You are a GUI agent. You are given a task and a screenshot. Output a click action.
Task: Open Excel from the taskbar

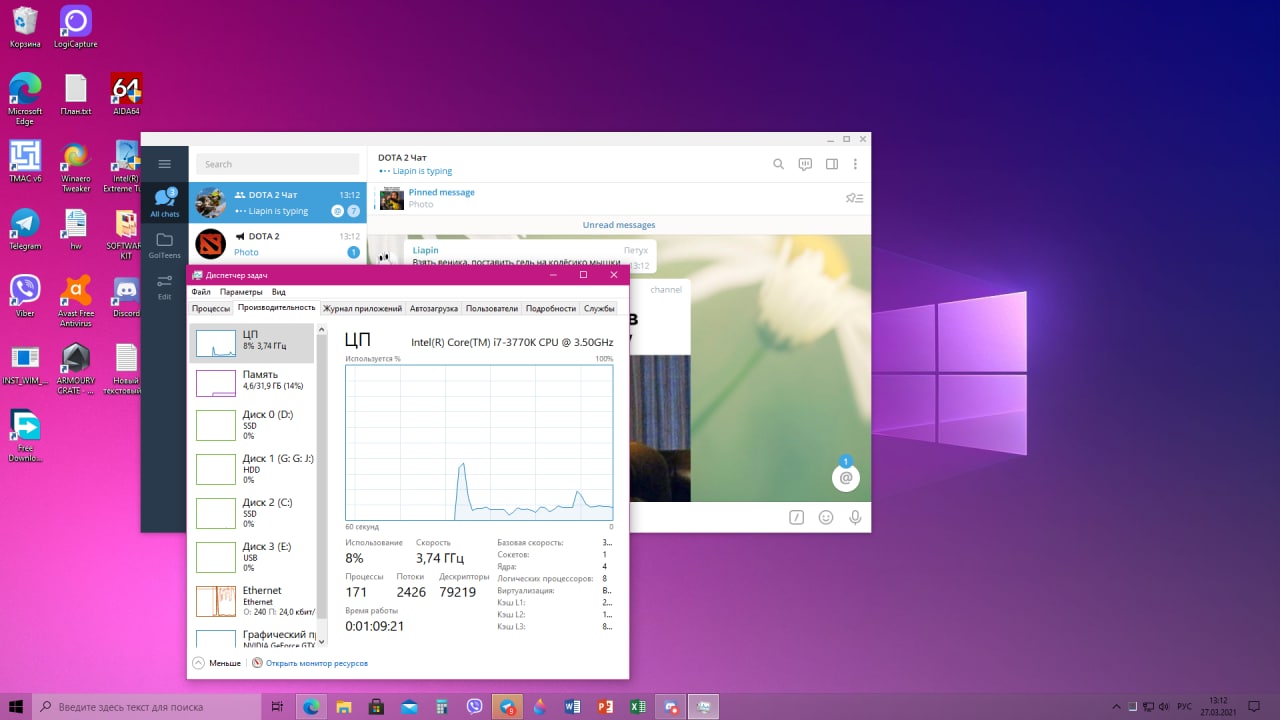pyautogui.click(x=637, y=706)
